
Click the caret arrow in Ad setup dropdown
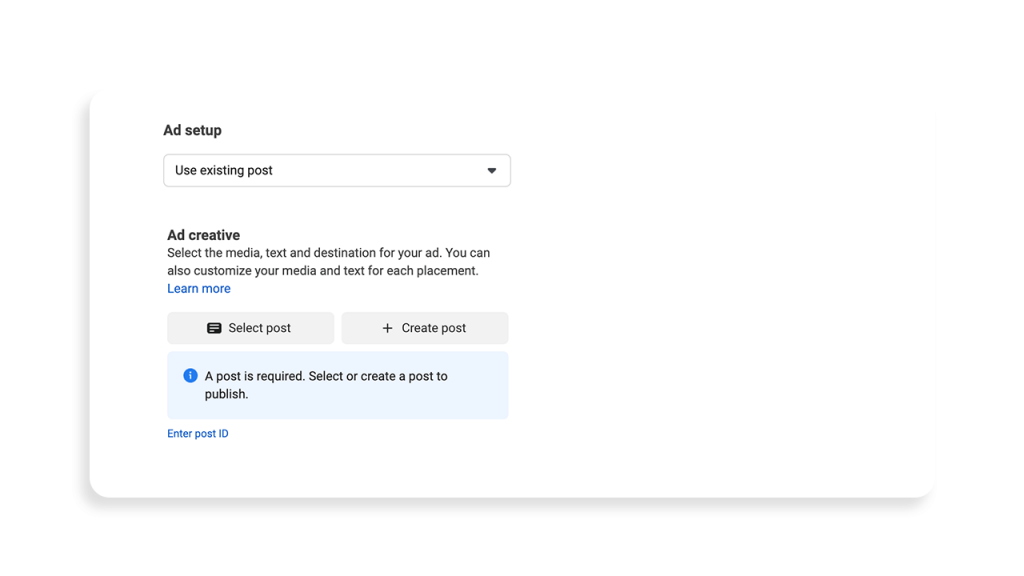tap(491, 171)
